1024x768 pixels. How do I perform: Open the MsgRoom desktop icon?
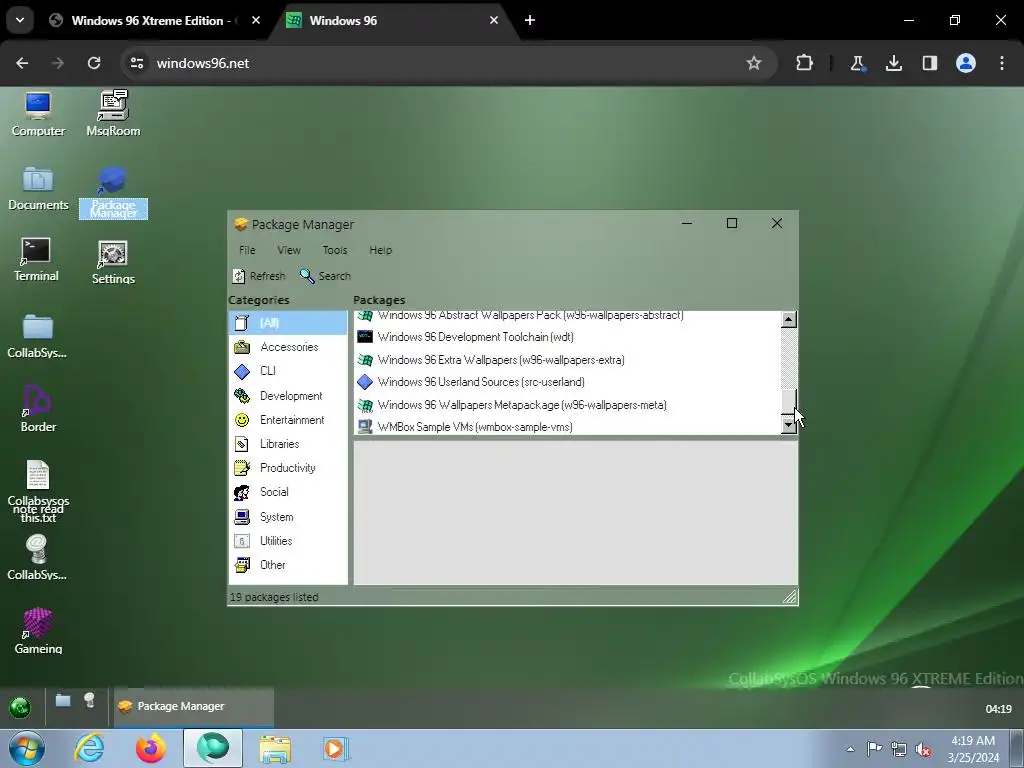113,114
